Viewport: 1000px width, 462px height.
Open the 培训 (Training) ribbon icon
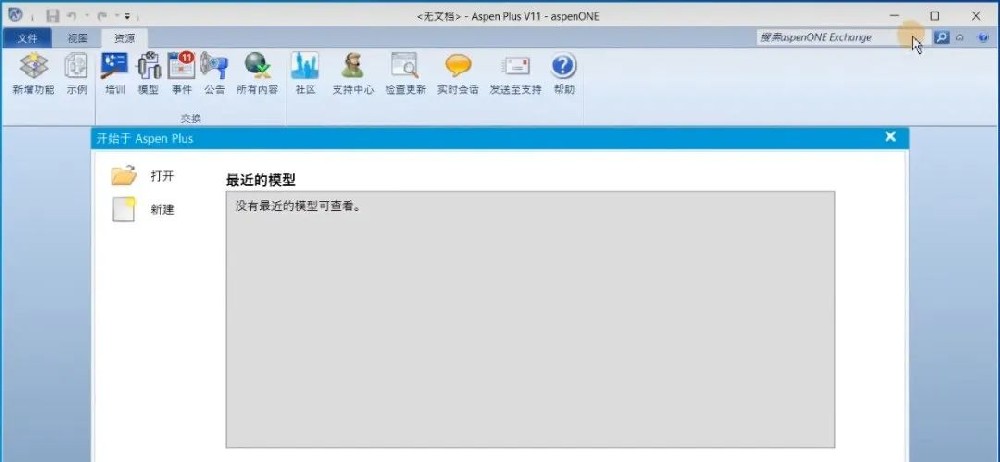pyautogui.click(x=115, y=66)
